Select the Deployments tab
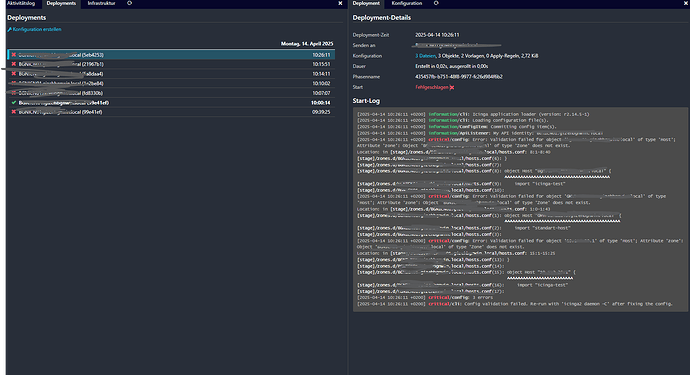 pyautogui.click(x=61, y=4)
